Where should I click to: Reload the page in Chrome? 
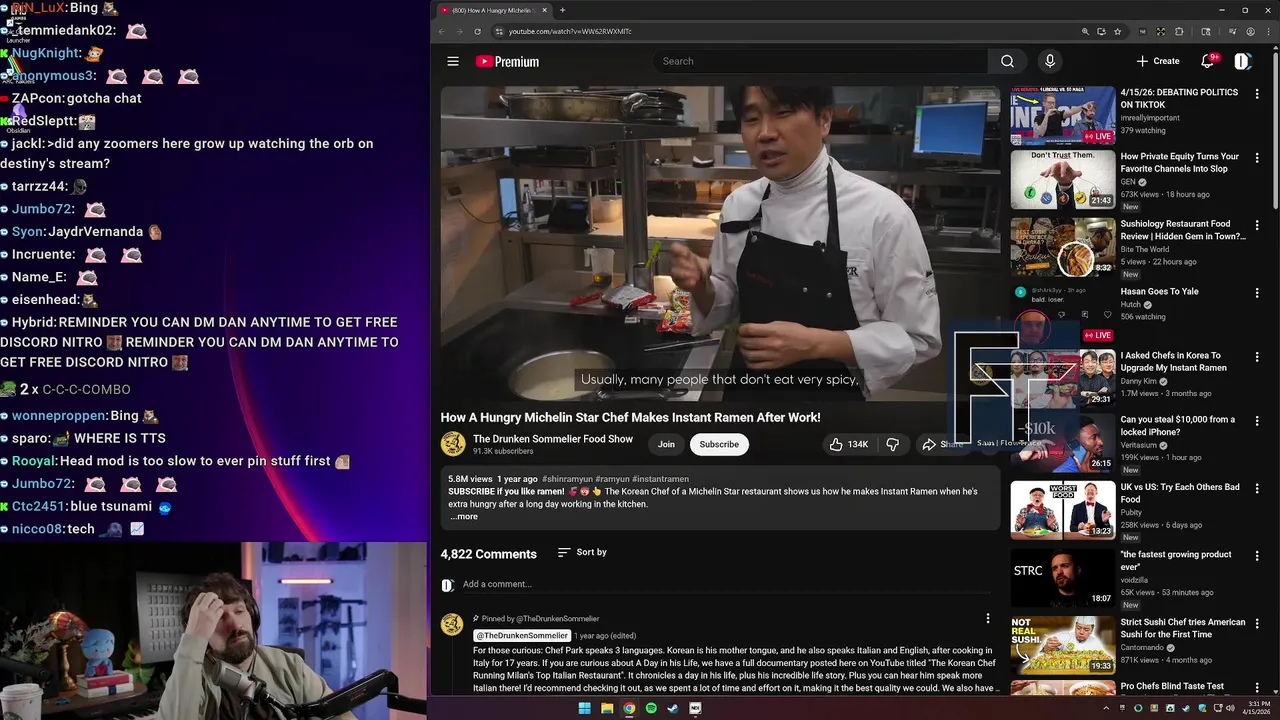477,31
